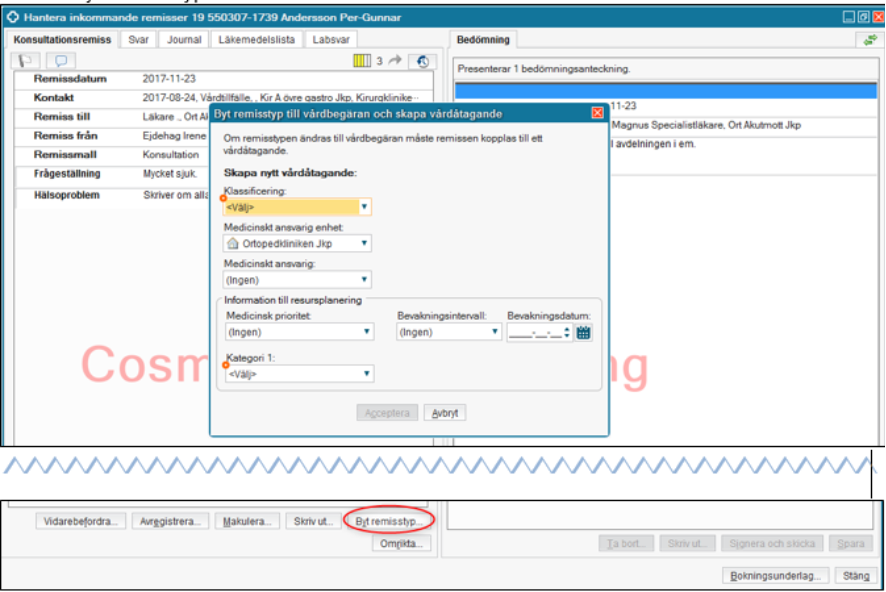This screenshot has width=886, height=592.
Task: Close the Byt remisstyp dialog with red X
Action: coord(597,114)
